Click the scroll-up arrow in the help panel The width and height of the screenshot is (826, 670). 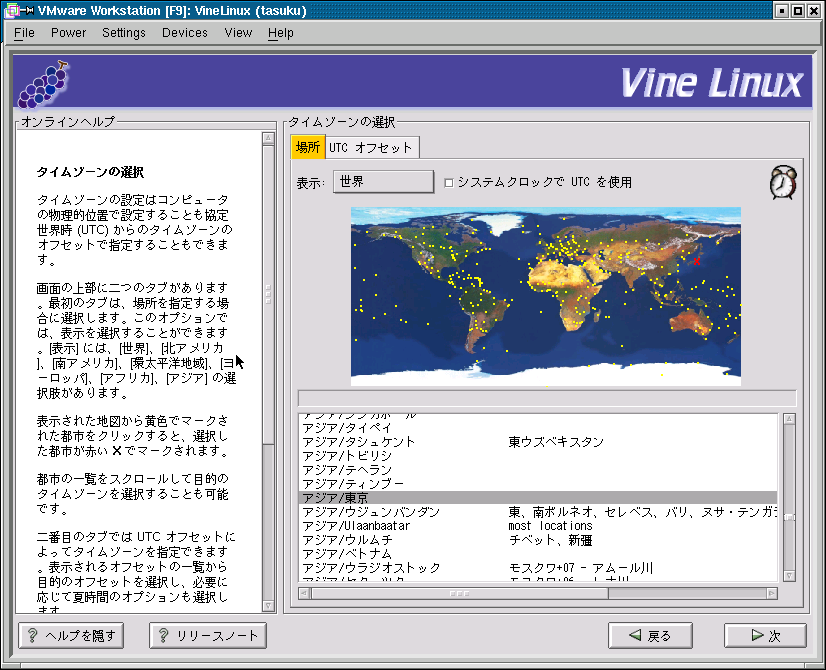[x=268, y=140]
